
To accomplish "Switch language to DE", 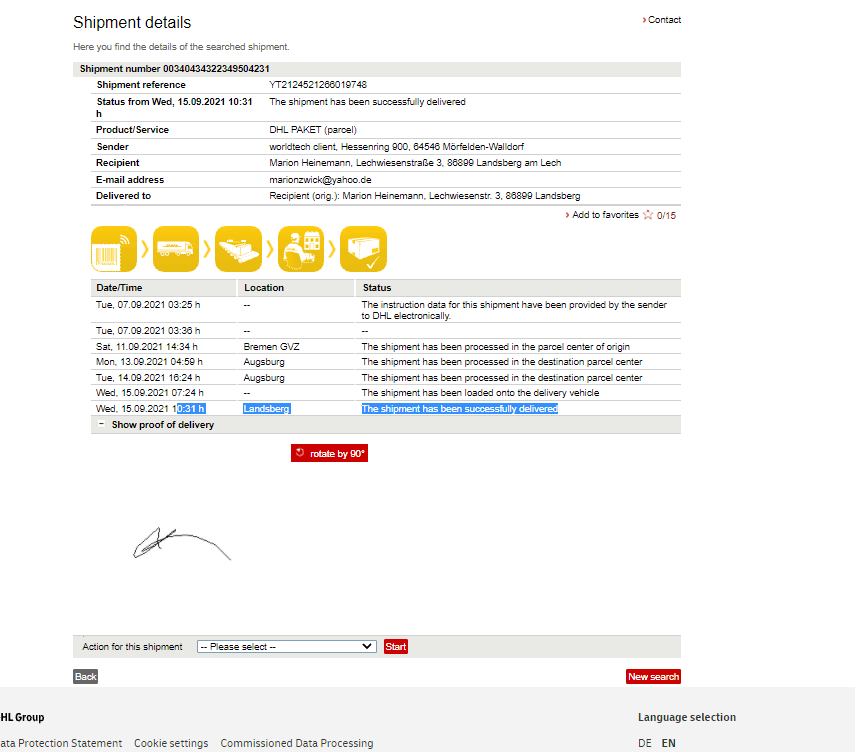I will pyautogui.click(x=645, y=744).
